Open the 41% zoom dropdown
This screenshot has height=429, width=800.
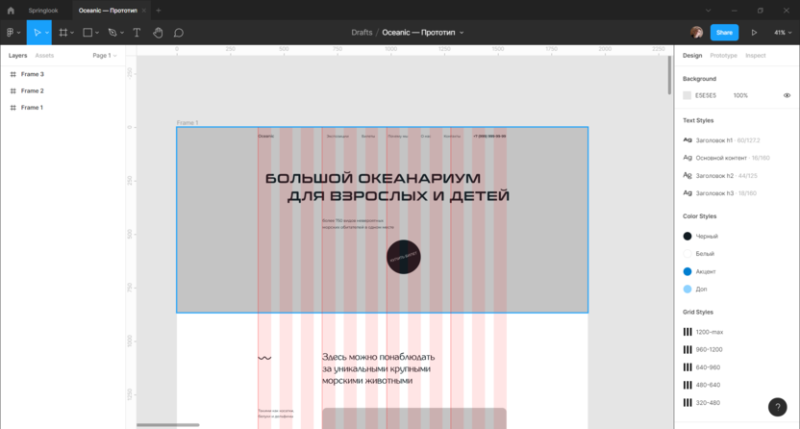(x=783, y=33)
